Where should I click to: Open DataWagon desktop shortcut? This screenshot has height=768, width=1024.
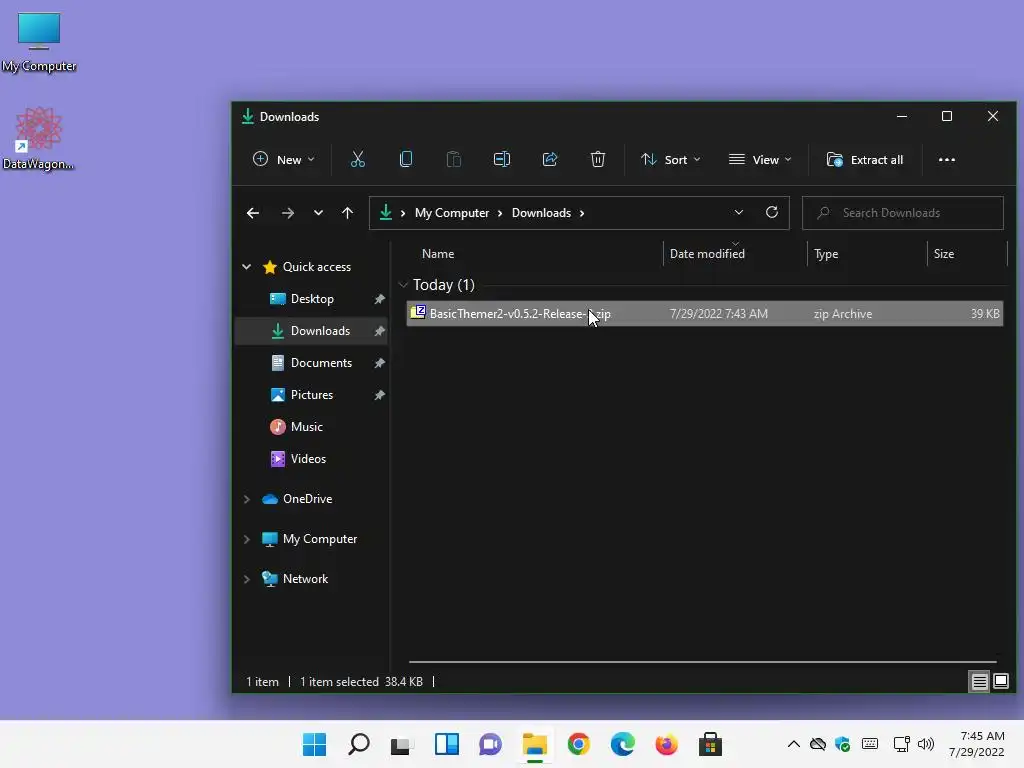tap(39, 138)
